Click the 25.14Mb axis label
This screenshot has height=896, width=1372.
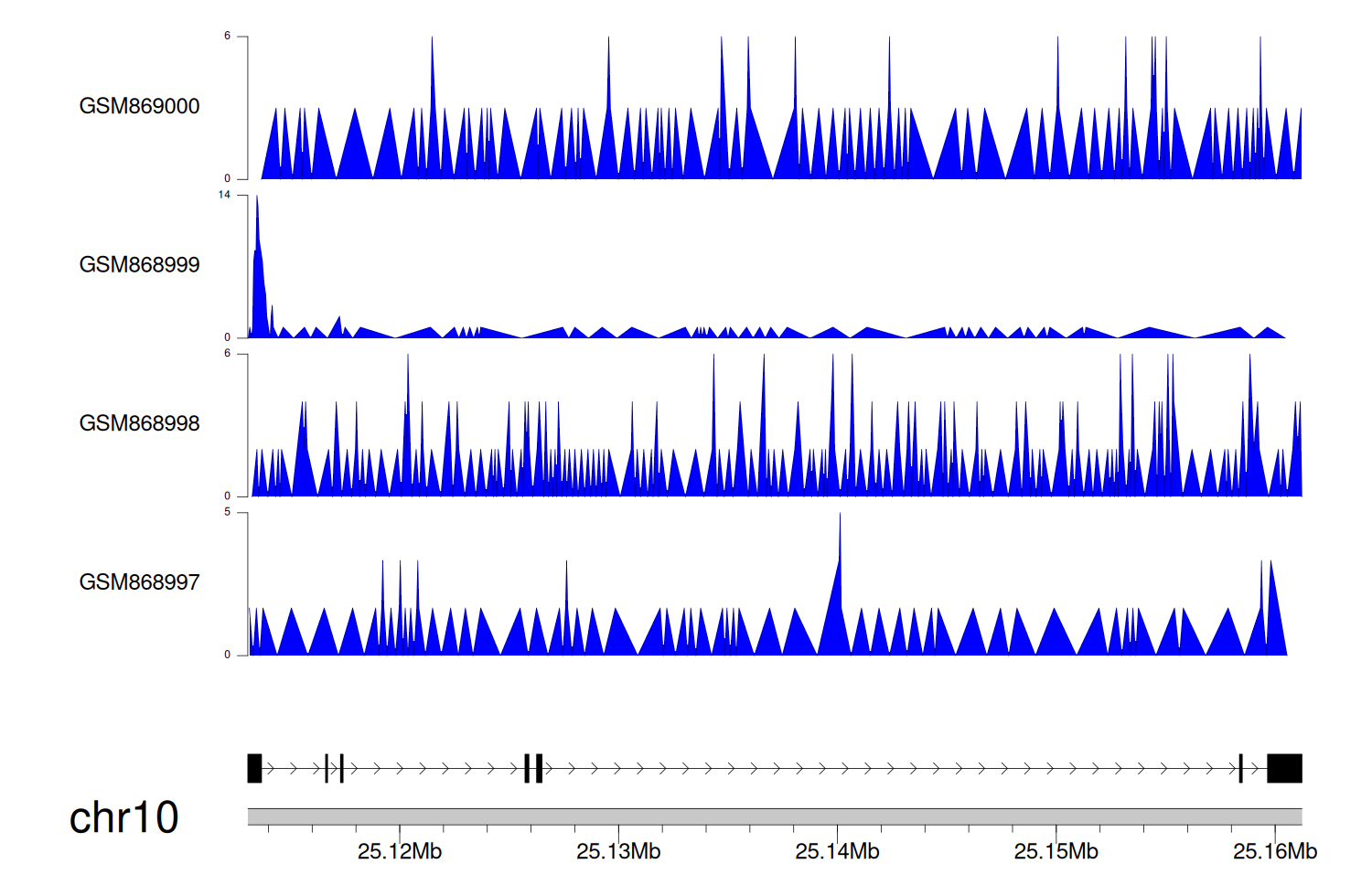(x=837, y=851)
